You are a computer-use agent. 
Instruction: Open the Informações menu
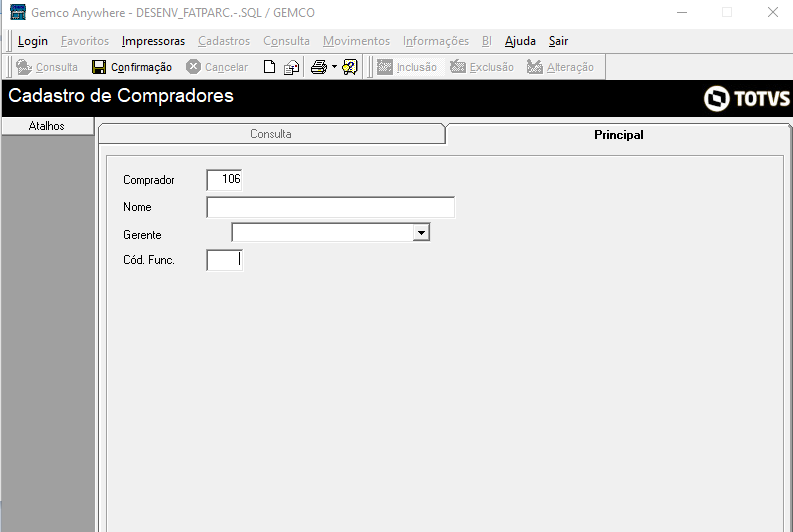(436, 41)
